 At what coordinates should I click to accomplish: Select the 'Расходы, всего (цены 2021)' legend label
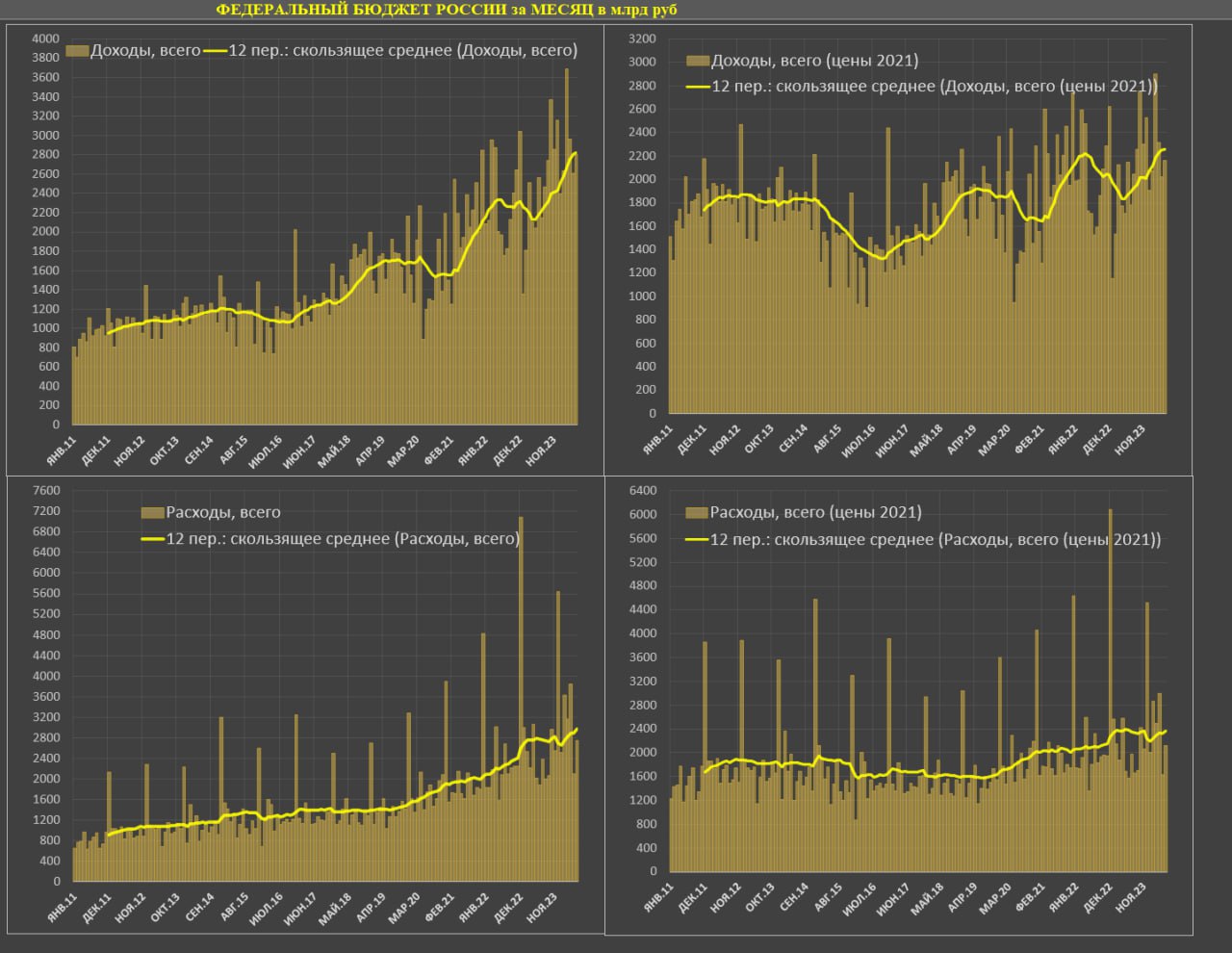(x=815, y=512)
